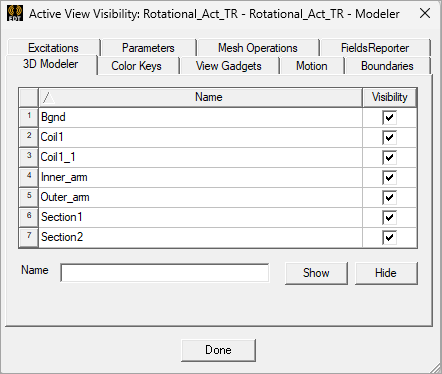Select the Coil1 name cell
Viewport: 442px width, 374px height.
tap(201, 137)
